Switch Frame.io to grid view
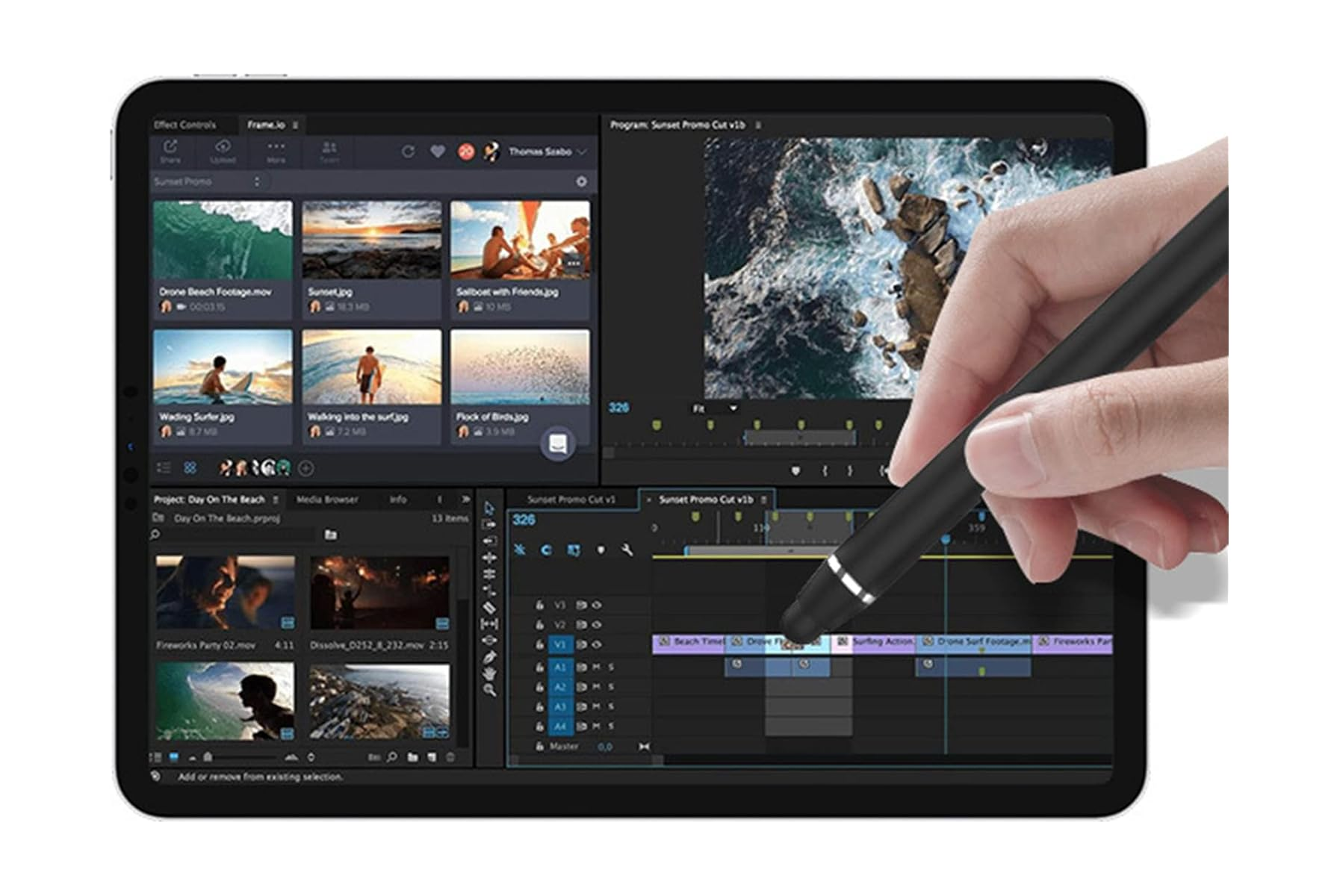 pyautogui.click(x=190, y=467)
